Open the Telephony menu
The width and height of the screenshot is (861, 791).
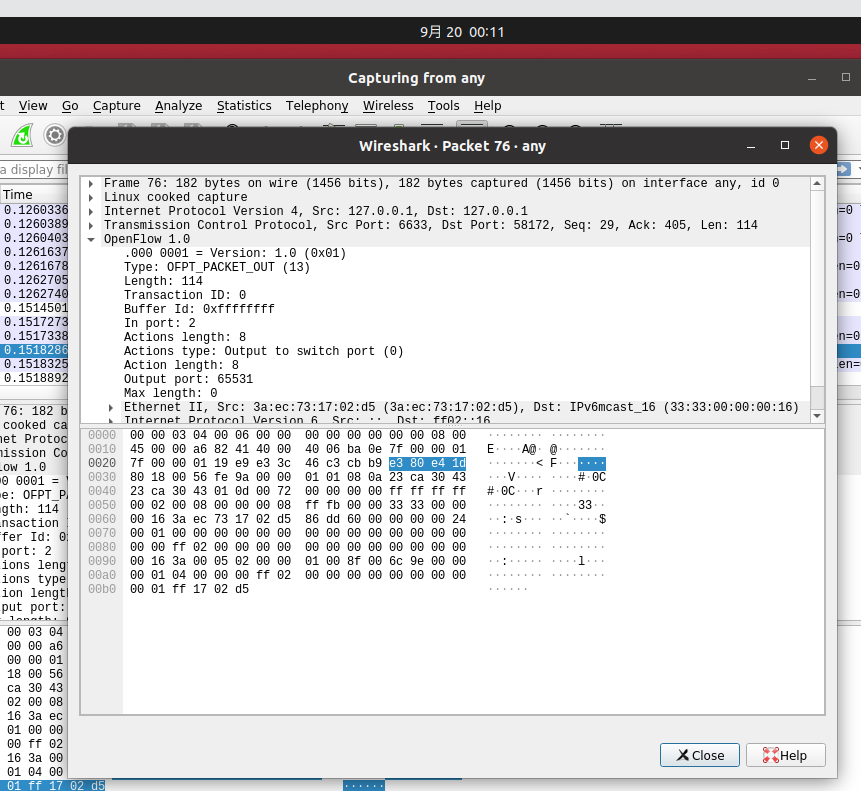317,105
